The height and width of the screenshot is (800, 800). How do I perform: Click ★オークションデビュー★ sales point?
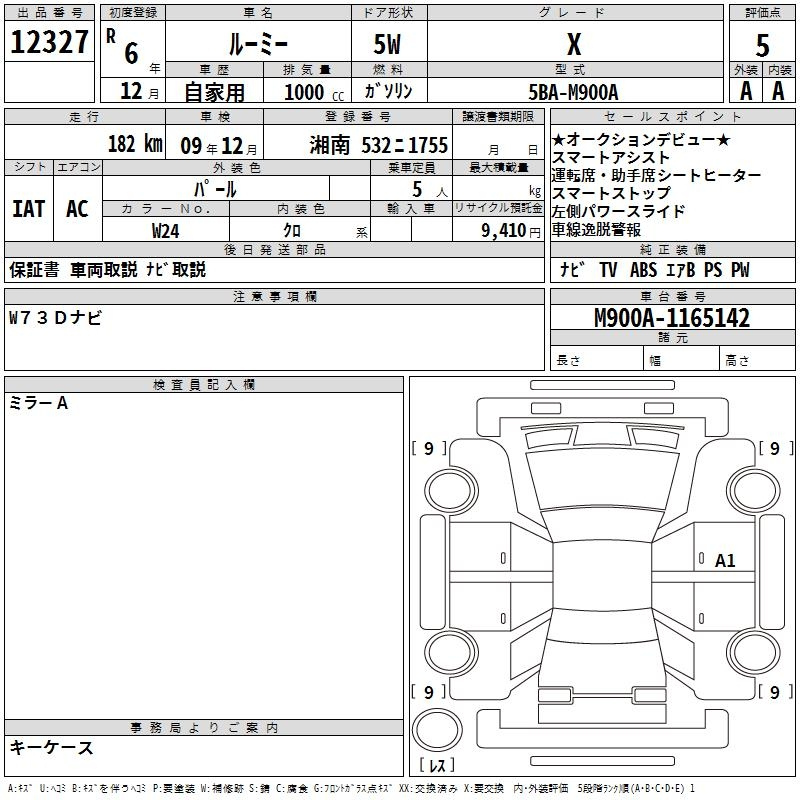click(641, 139)
